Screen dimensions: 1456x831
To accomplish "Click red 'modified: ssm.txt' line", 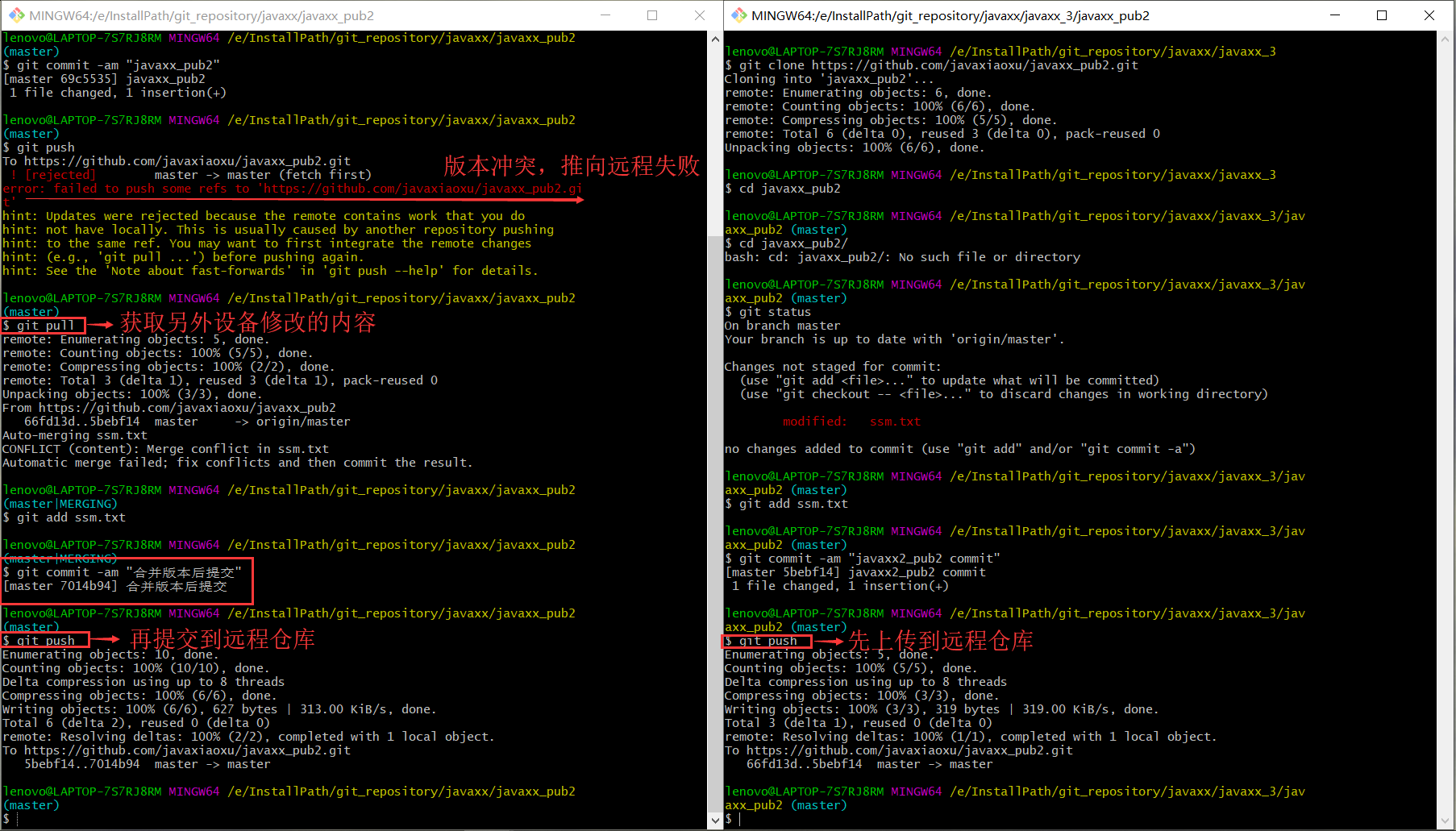I will [x=851, y=422].
